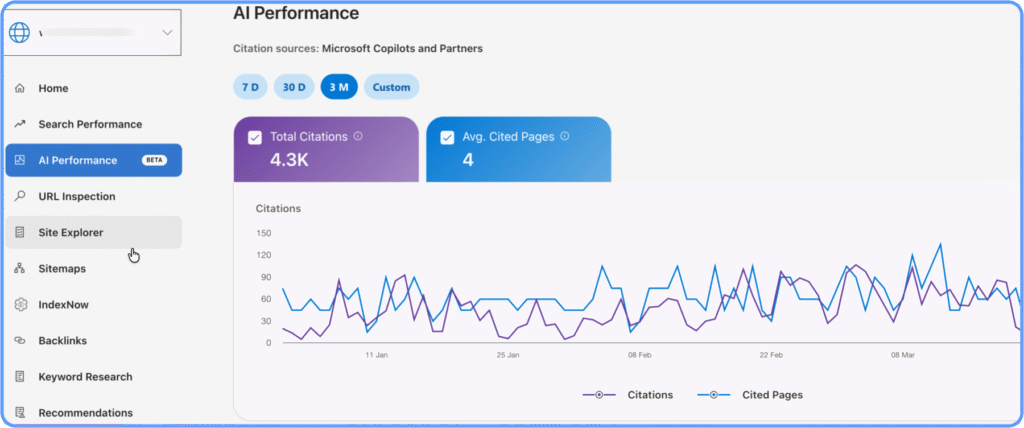The height and width of the screenshot is (428, 1024).
Task: Click the Home house icon in sidebar
Action: [x=20, y=88]
